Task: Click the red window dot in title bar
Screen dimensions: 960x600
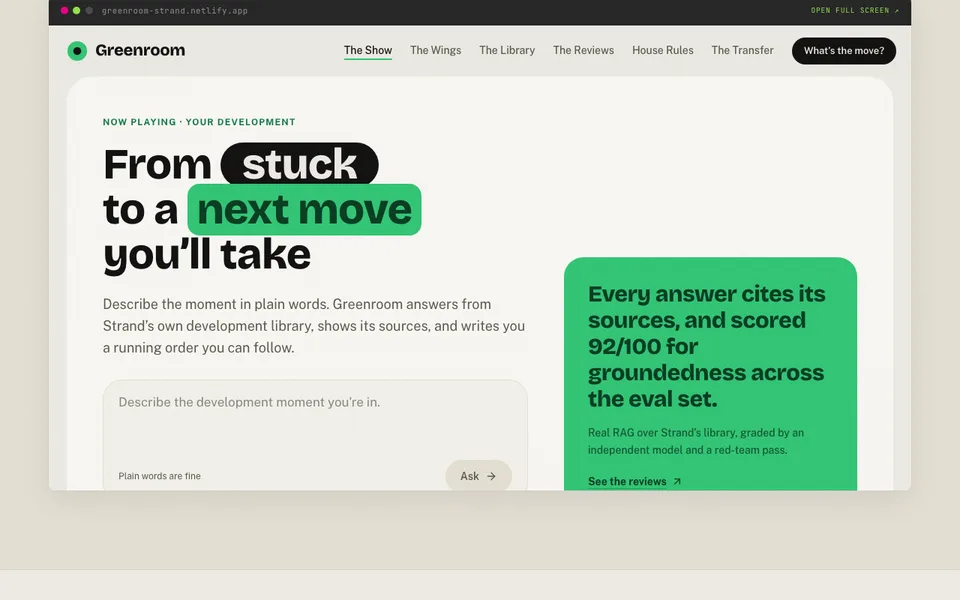Action: [x=64, y=10]
